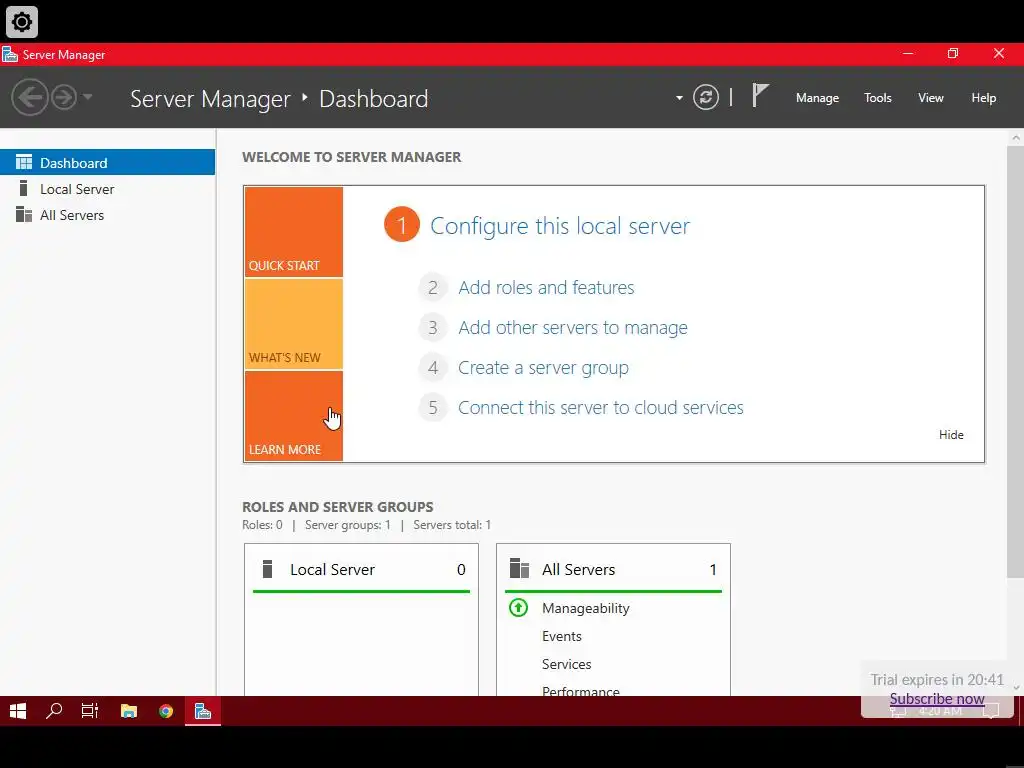Click Server Manager taskbar icon

[203, 711]
